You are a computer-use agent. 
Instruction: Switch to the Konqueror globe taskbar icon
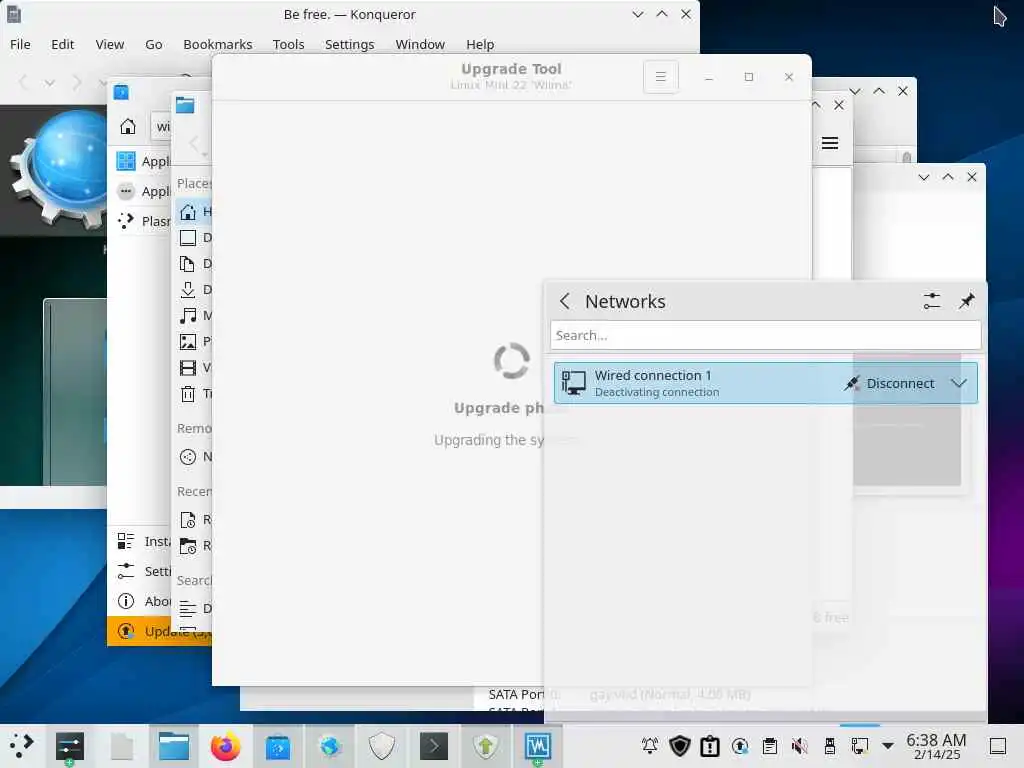pos(330,746)
